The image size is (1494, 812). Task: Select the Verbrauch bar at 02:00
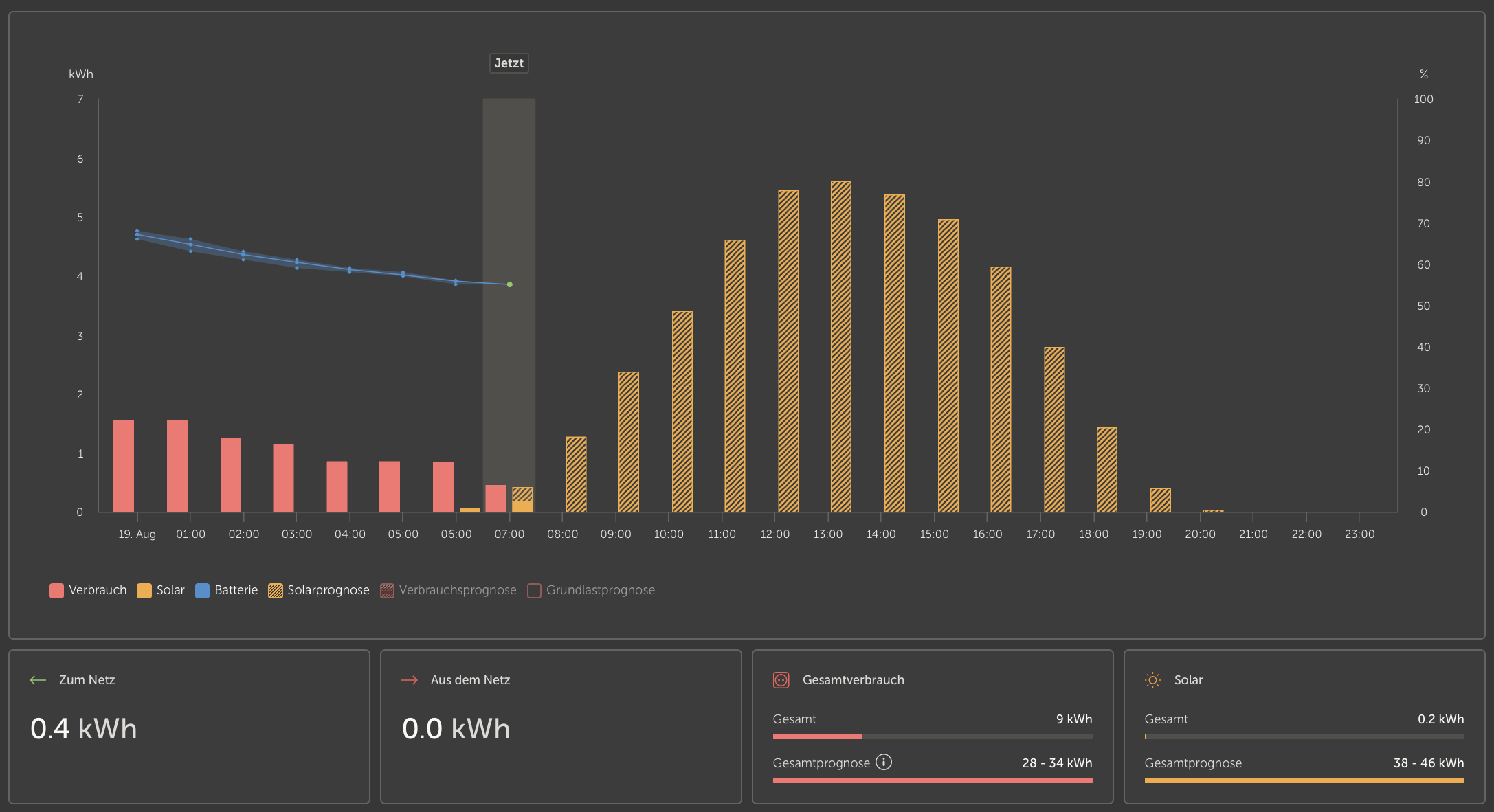231,475
